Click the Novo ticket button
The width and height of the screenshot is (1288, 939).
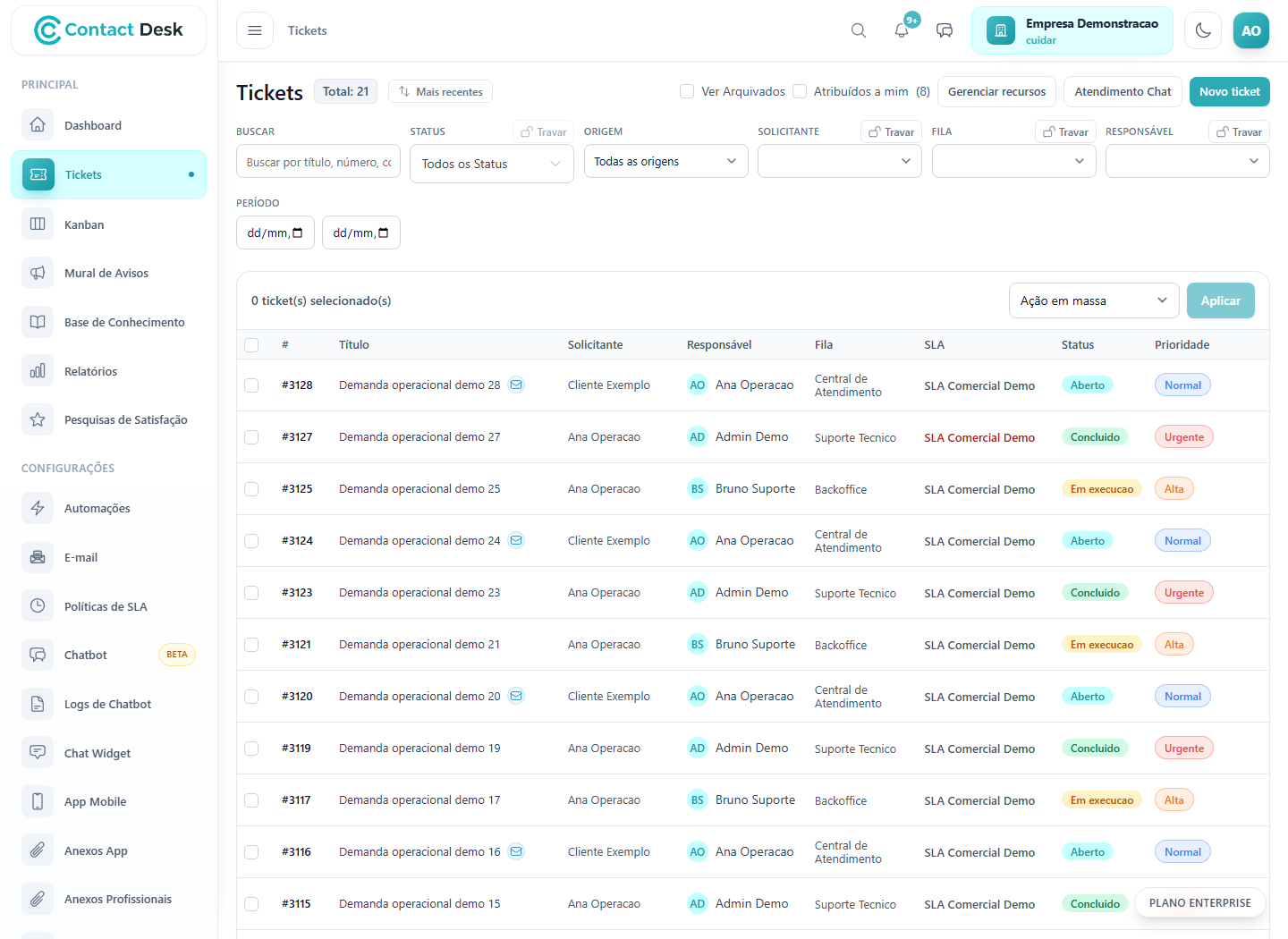[1229, 91]
